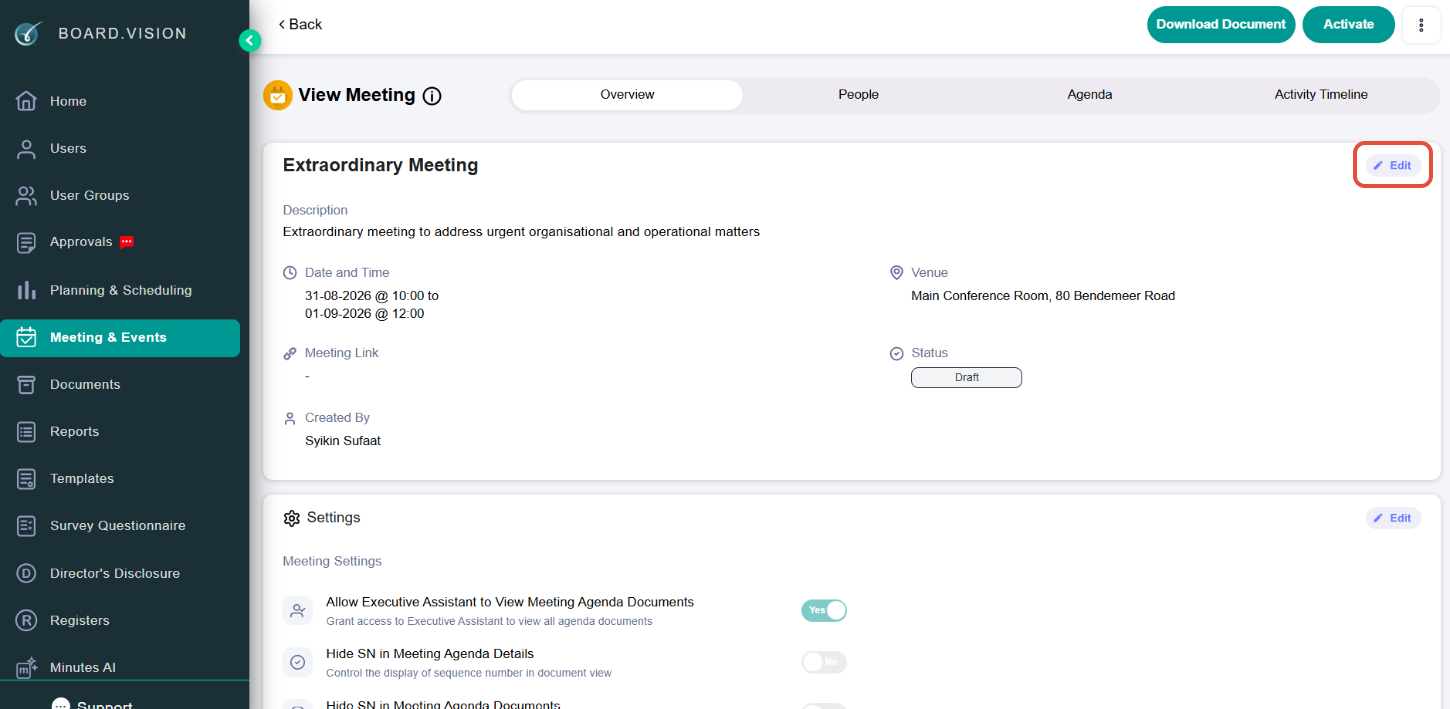Click the Documents archive box icon
This screenshot has height=709, width=1450.
point(27,384)
